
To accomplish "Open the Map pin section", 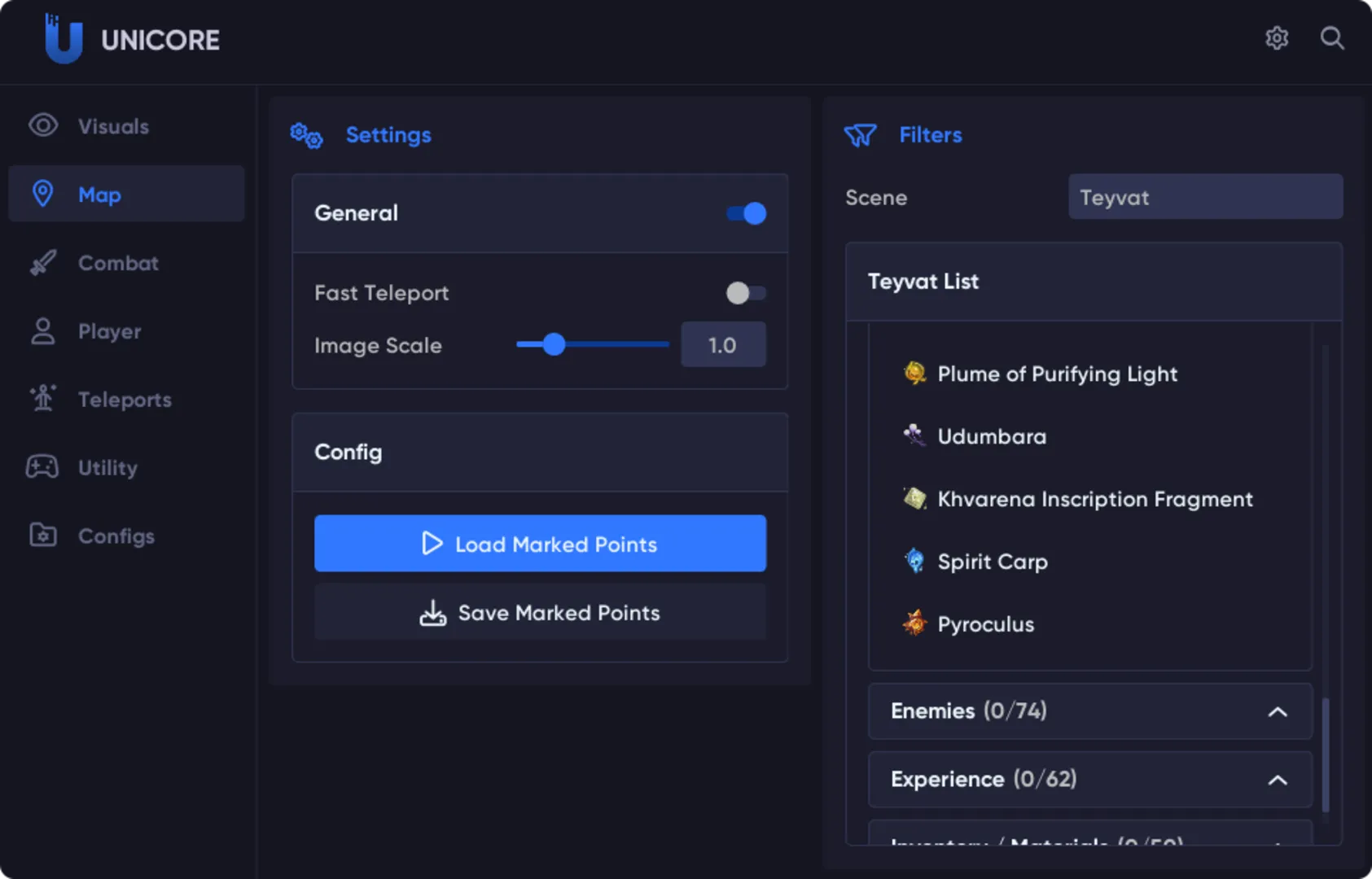I will pyautogui.click(x=42, y=194).
